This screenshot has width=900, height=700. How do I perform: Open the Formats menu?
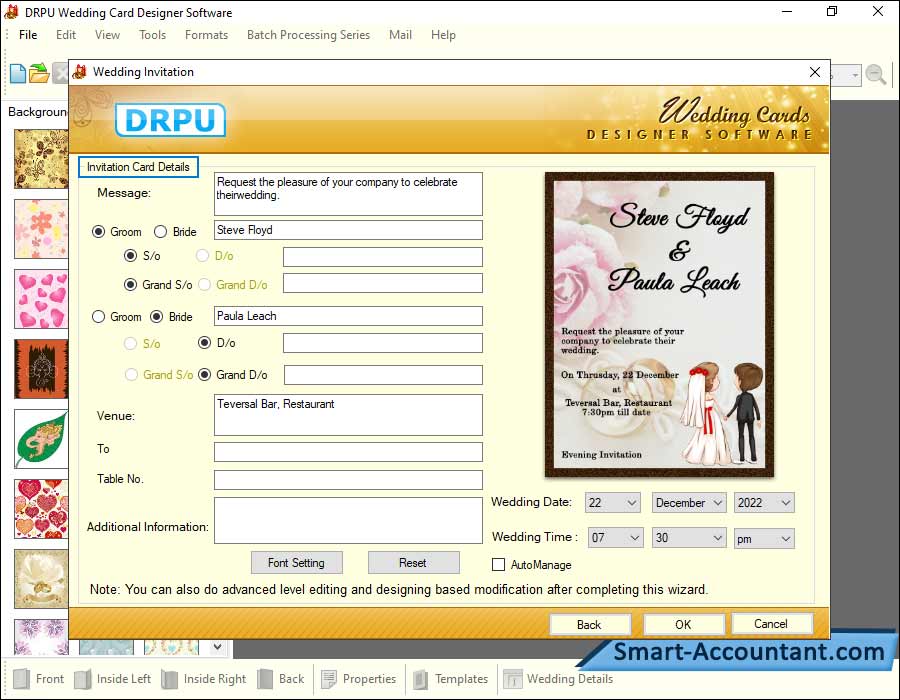click(x=207, y=35)
